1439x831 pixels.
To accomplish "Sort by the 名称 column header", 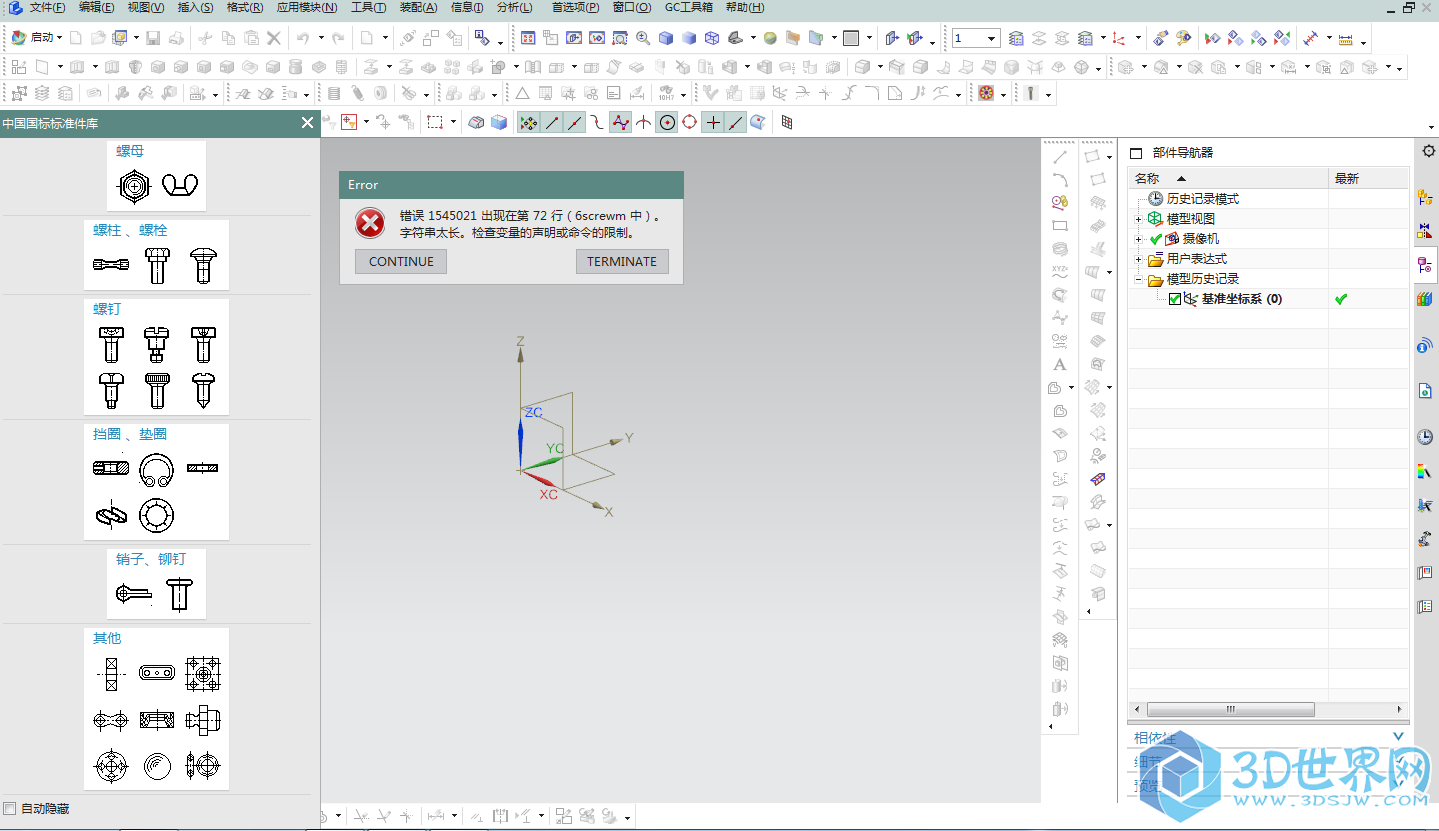I will [1228, 178].
